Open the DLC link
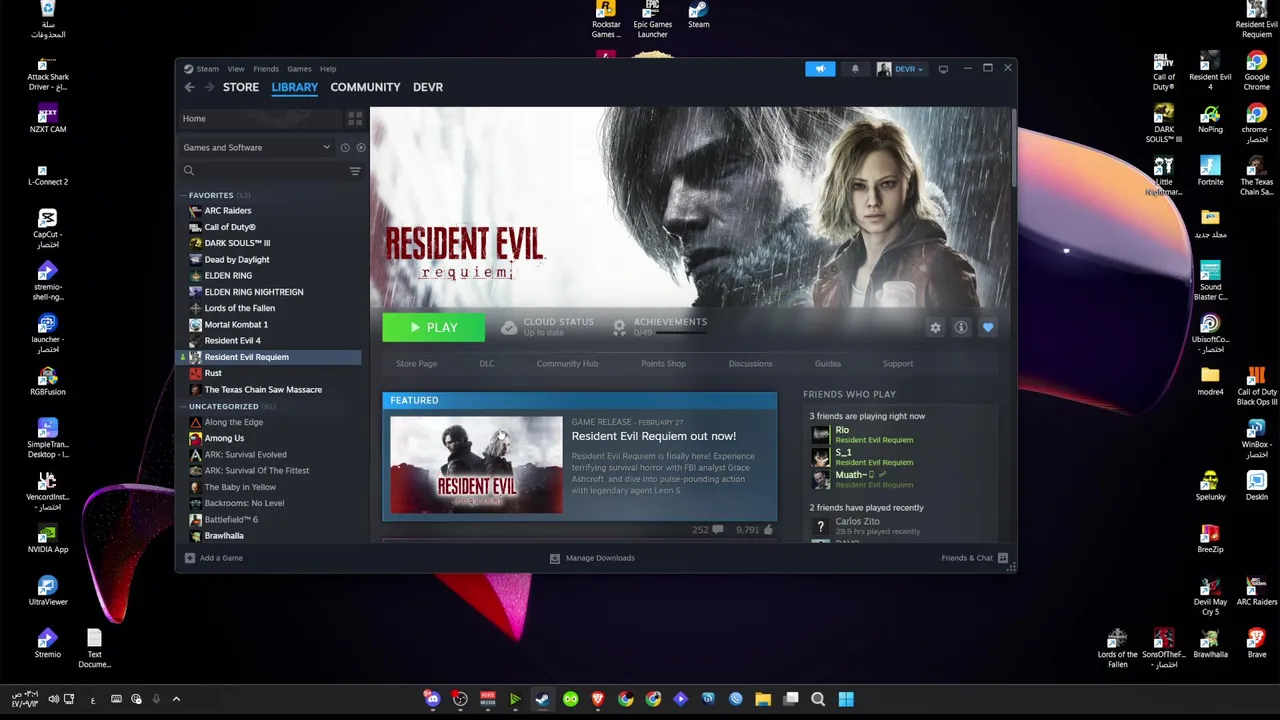The height and width of the screenshot is (720, 1280). pos(486,364)
